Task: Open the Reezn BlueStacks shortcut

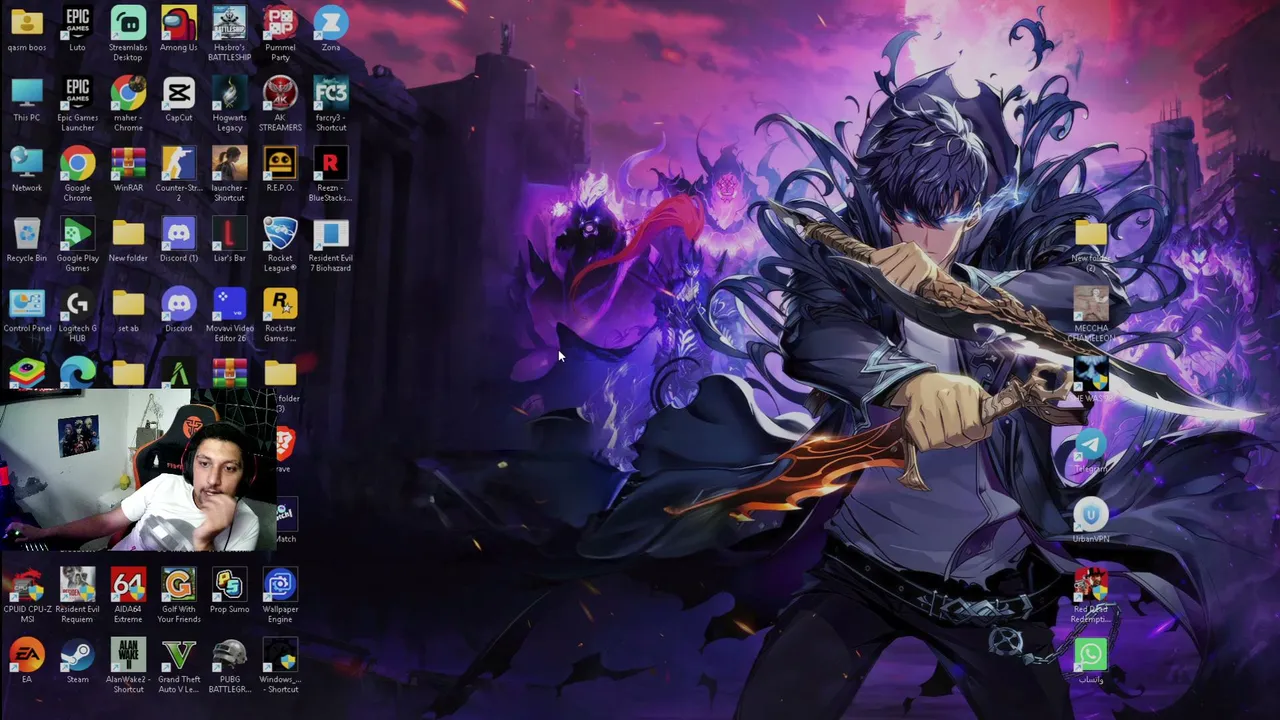Action: tap(331, 174)
